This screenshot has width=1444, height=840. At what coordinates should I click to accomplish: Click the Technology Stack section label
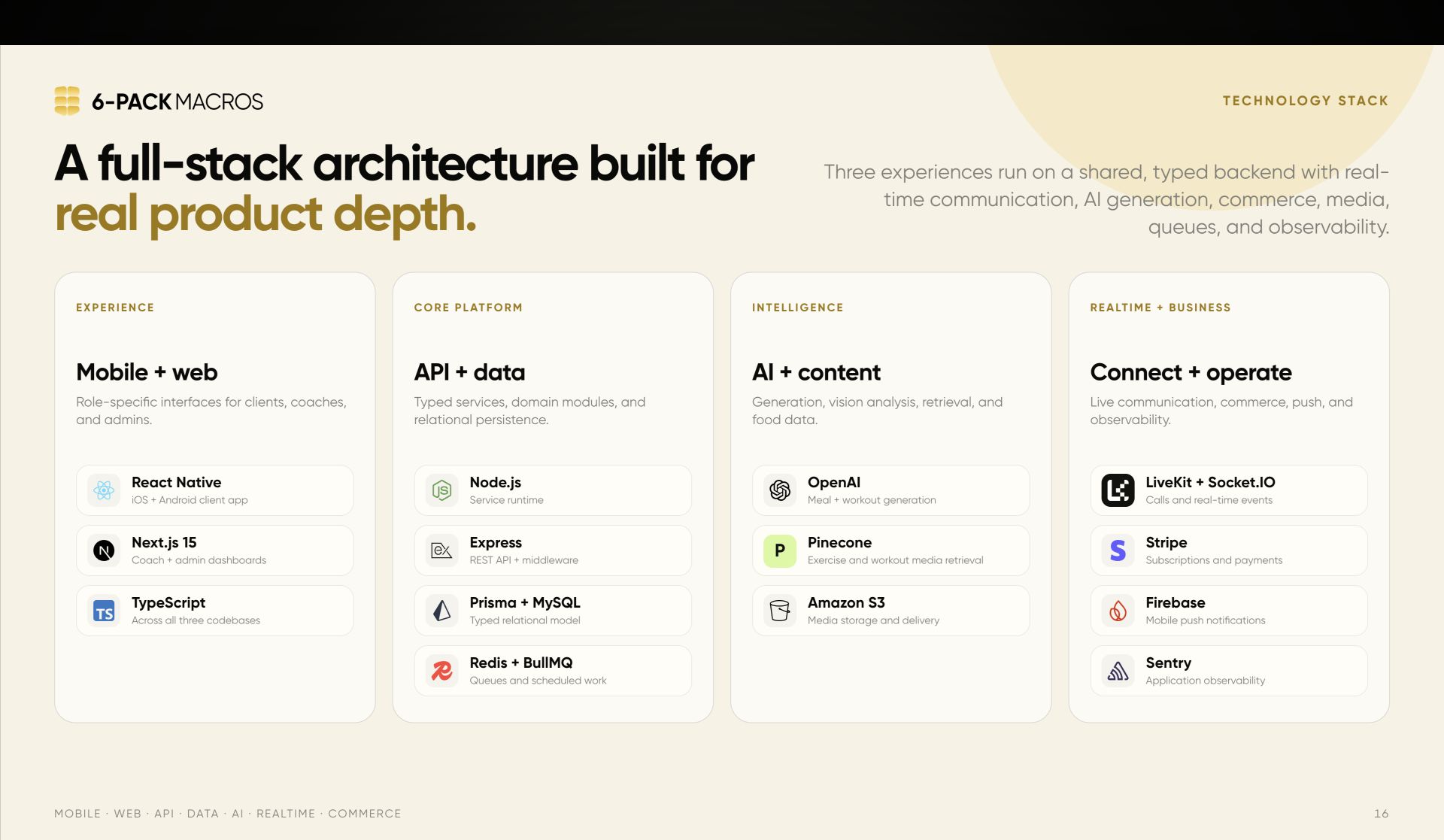tap(1306, 101)
